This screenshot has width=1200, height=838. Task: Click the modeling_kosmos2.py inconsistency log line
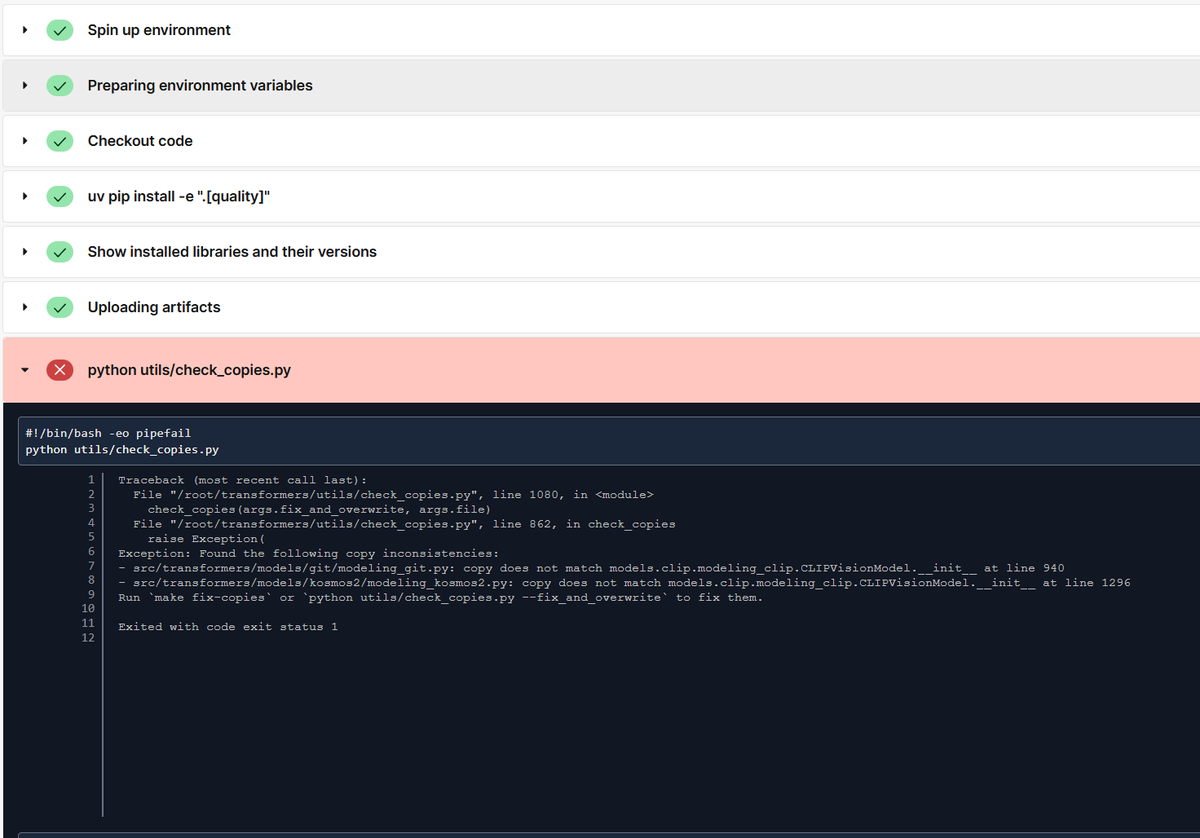tap(624, 582)
